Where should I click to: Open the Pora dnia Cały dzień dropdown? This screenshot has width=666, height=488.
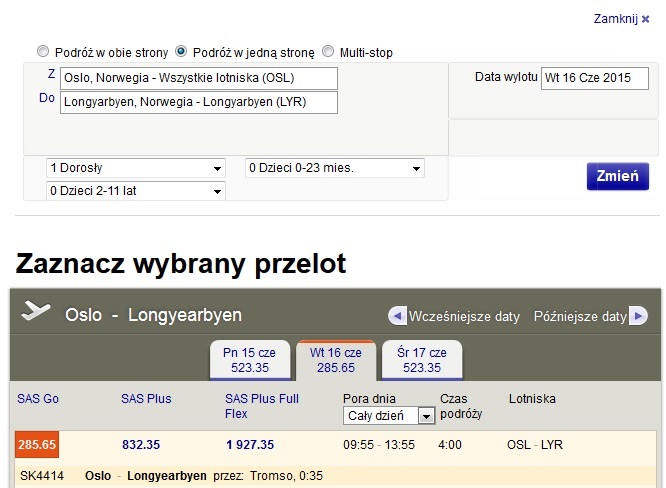(x=389, y=415)
